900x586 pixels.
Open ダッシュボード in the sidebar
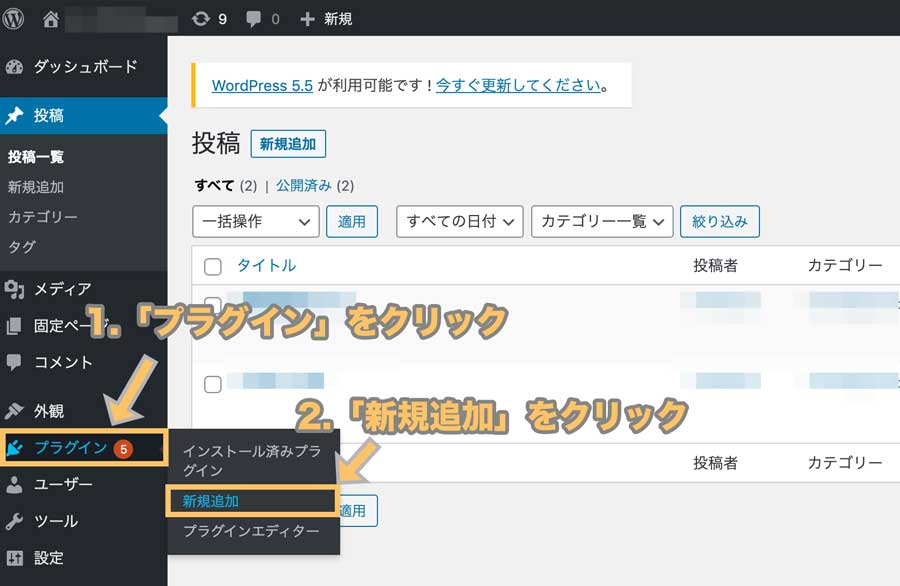tap(86, 67)
